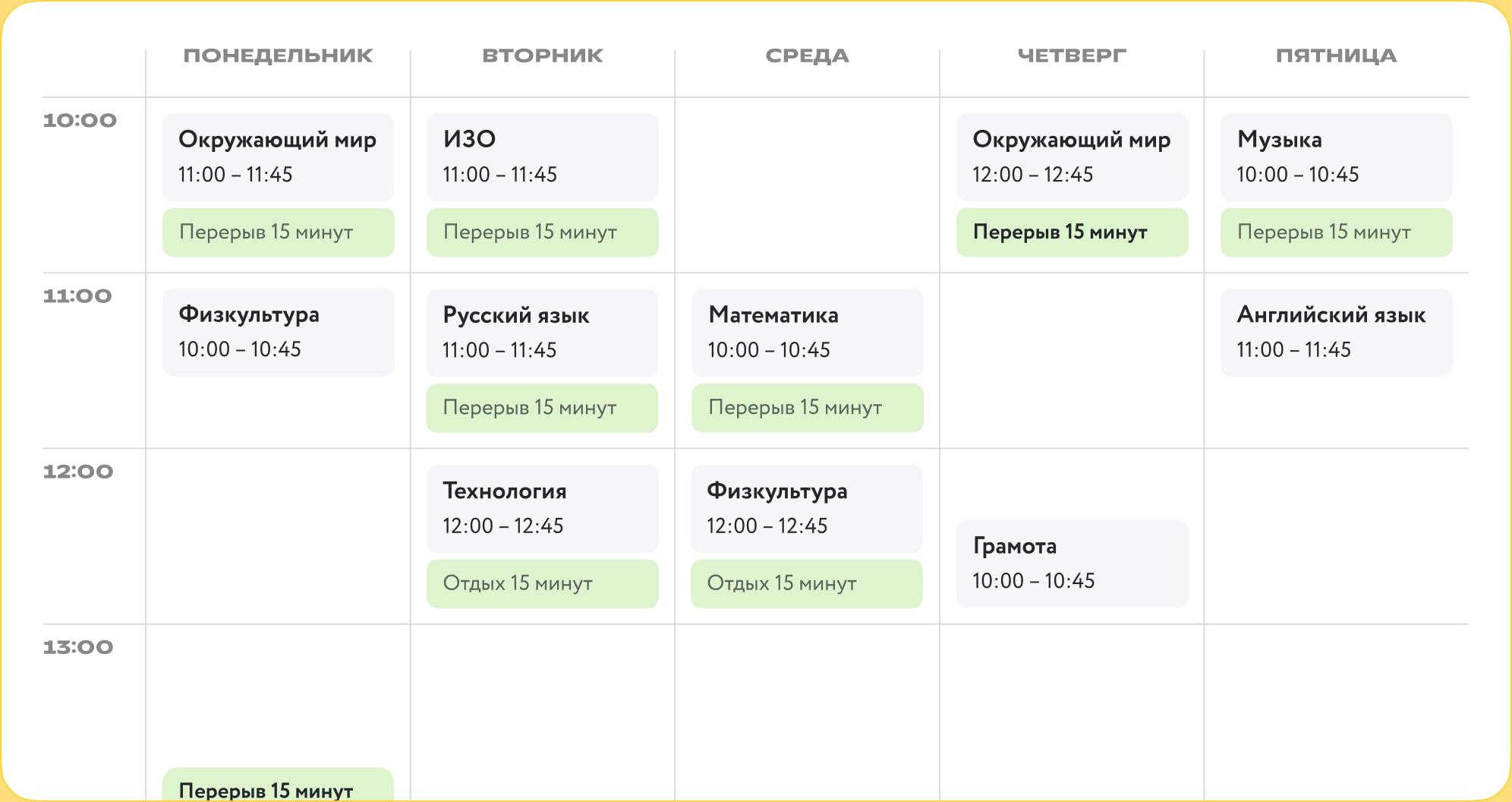Click the break card under Музыка
Viewport: 1512px width, 802px height.
click(x=1337, y=232)
